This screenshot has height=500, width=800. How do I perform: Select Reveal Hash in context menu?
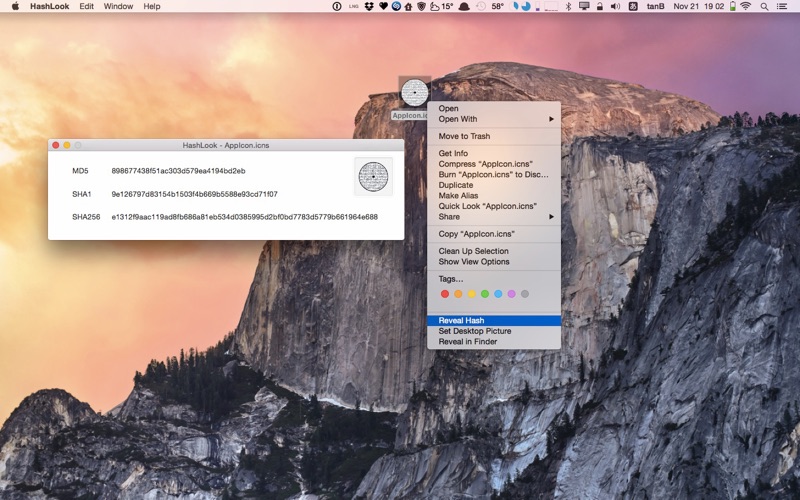click(494, 320)
